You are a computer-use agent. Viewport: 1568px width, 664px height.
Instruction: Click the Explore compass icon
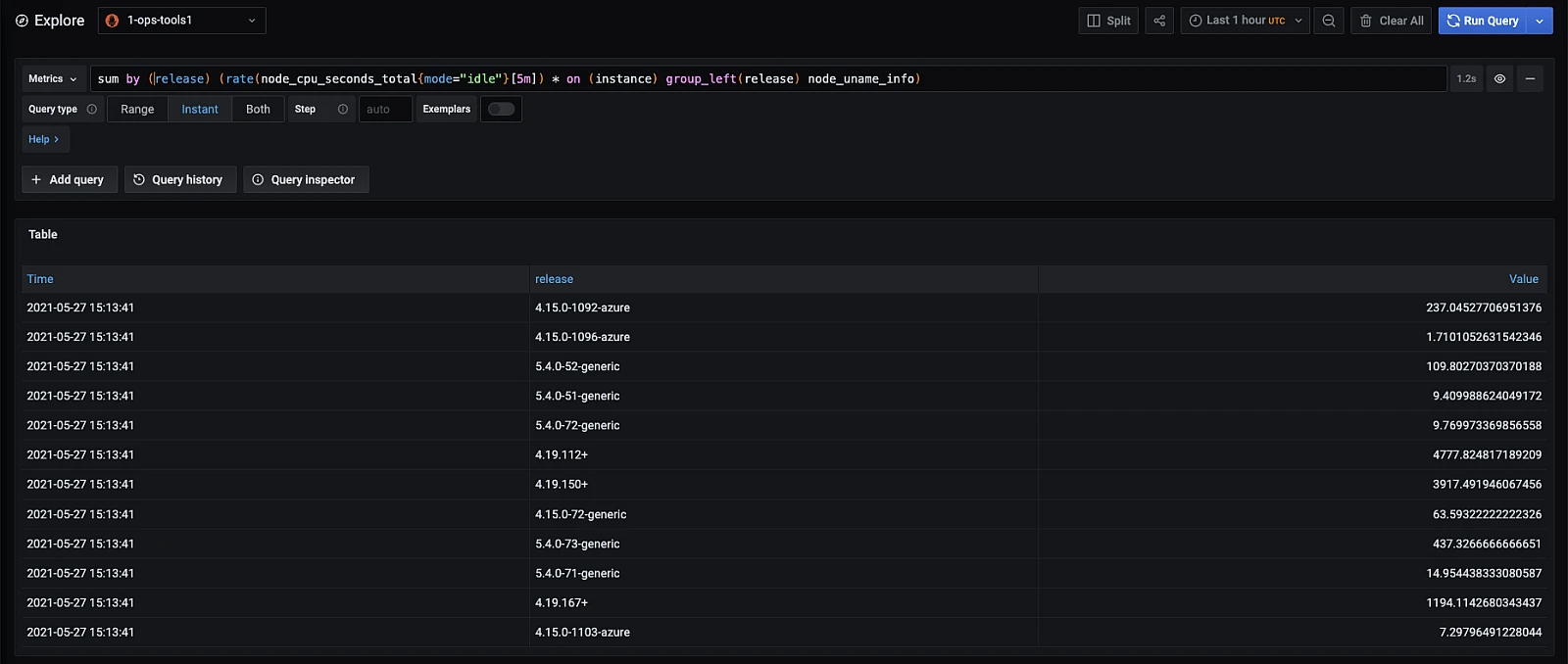click(22, 21)
